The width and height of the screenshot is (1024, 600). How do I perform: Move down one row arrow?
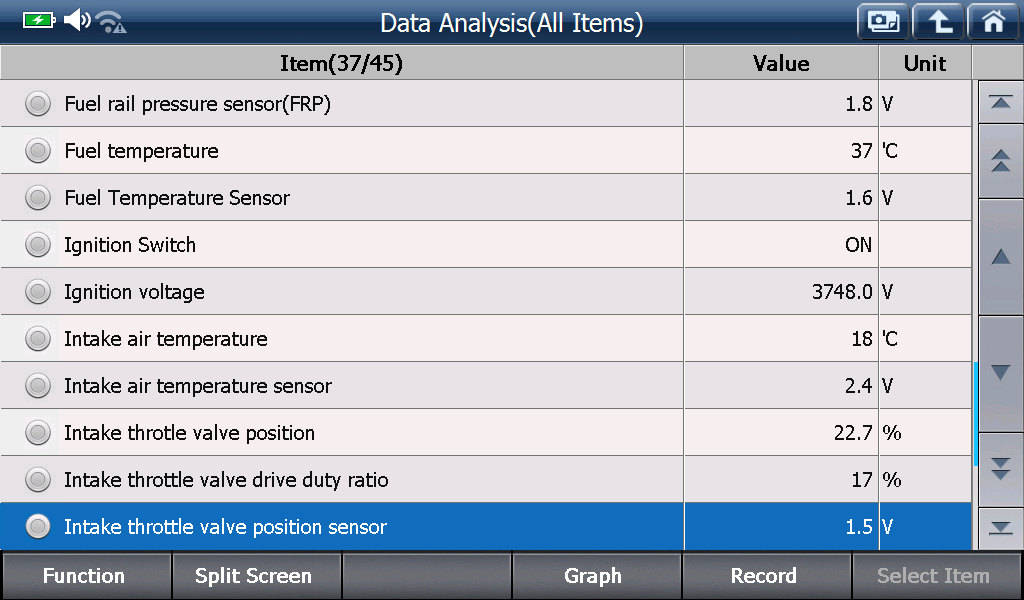[x=1000, y=373]
